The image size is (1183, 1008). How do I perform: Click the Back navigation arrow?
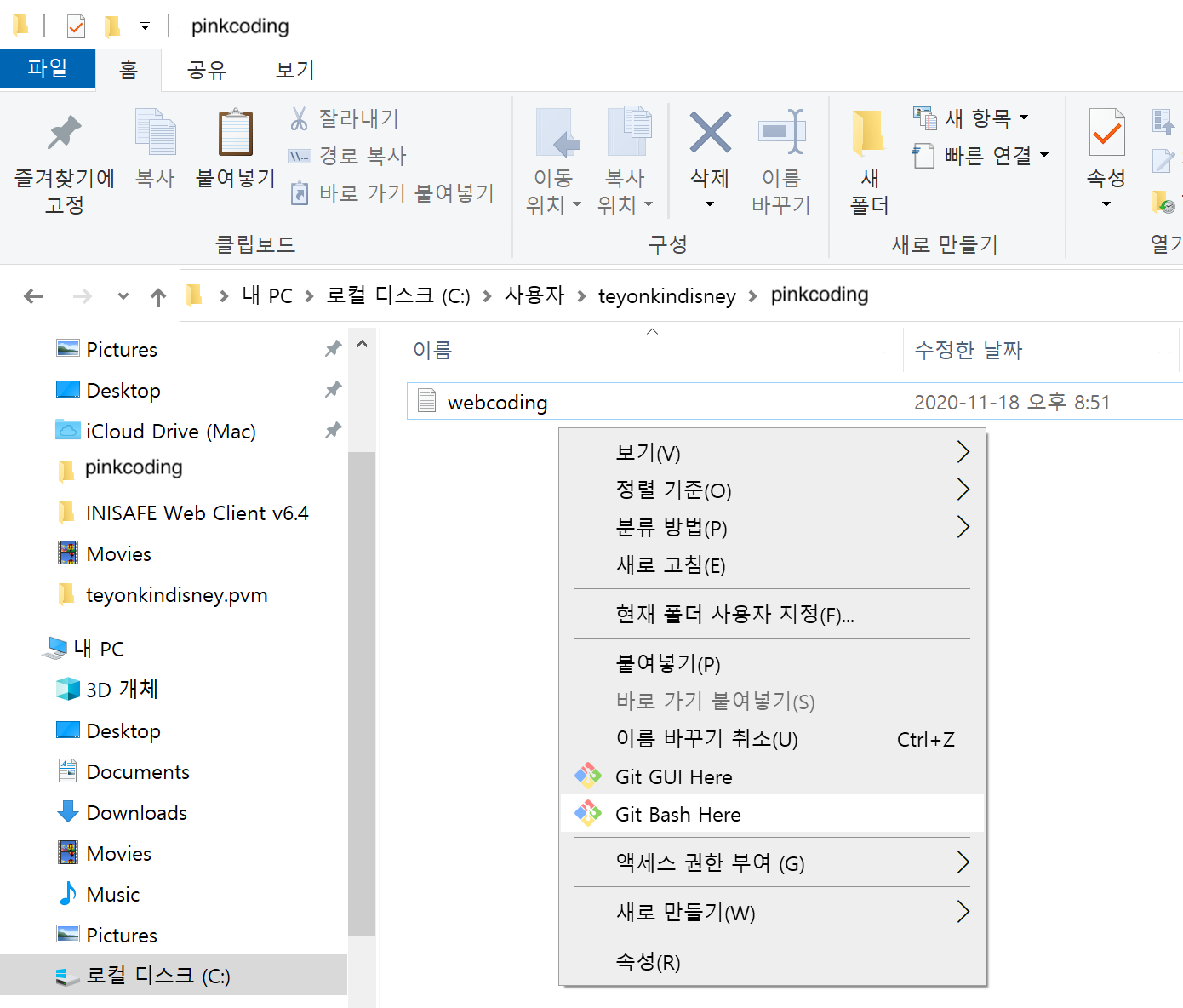point(33,296)
